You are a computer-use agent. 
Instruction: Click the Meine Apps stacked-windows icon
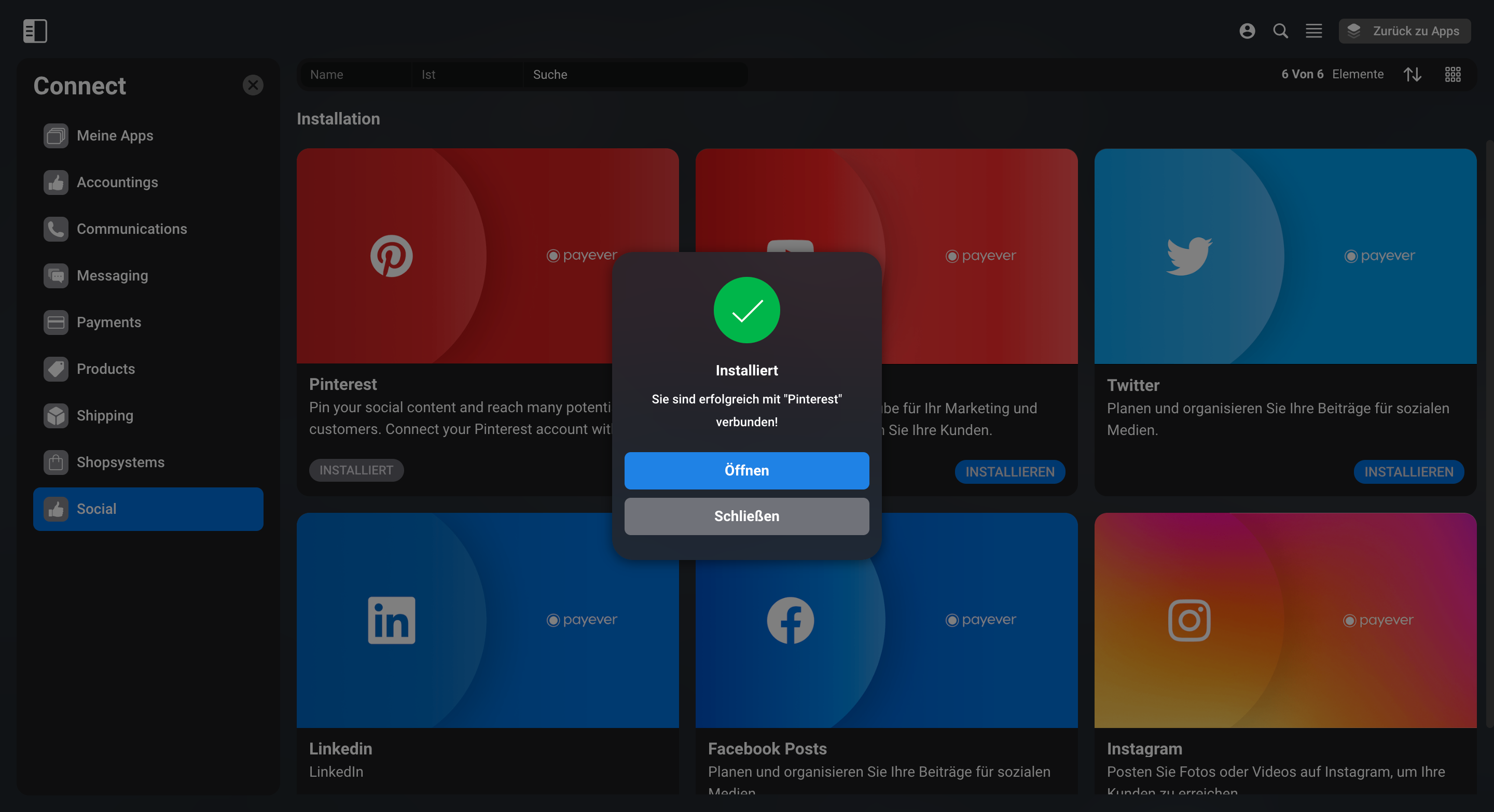click(56, 136)
